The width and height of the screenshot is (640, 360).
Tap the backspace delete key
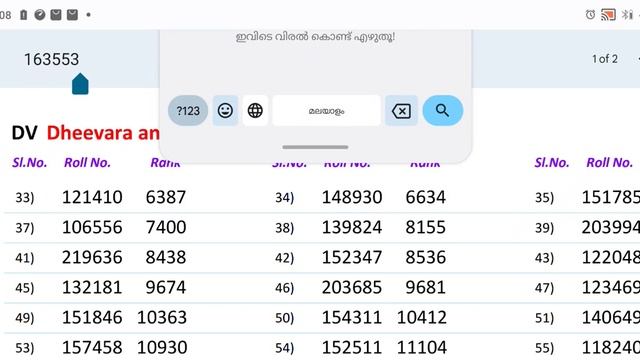401,111
